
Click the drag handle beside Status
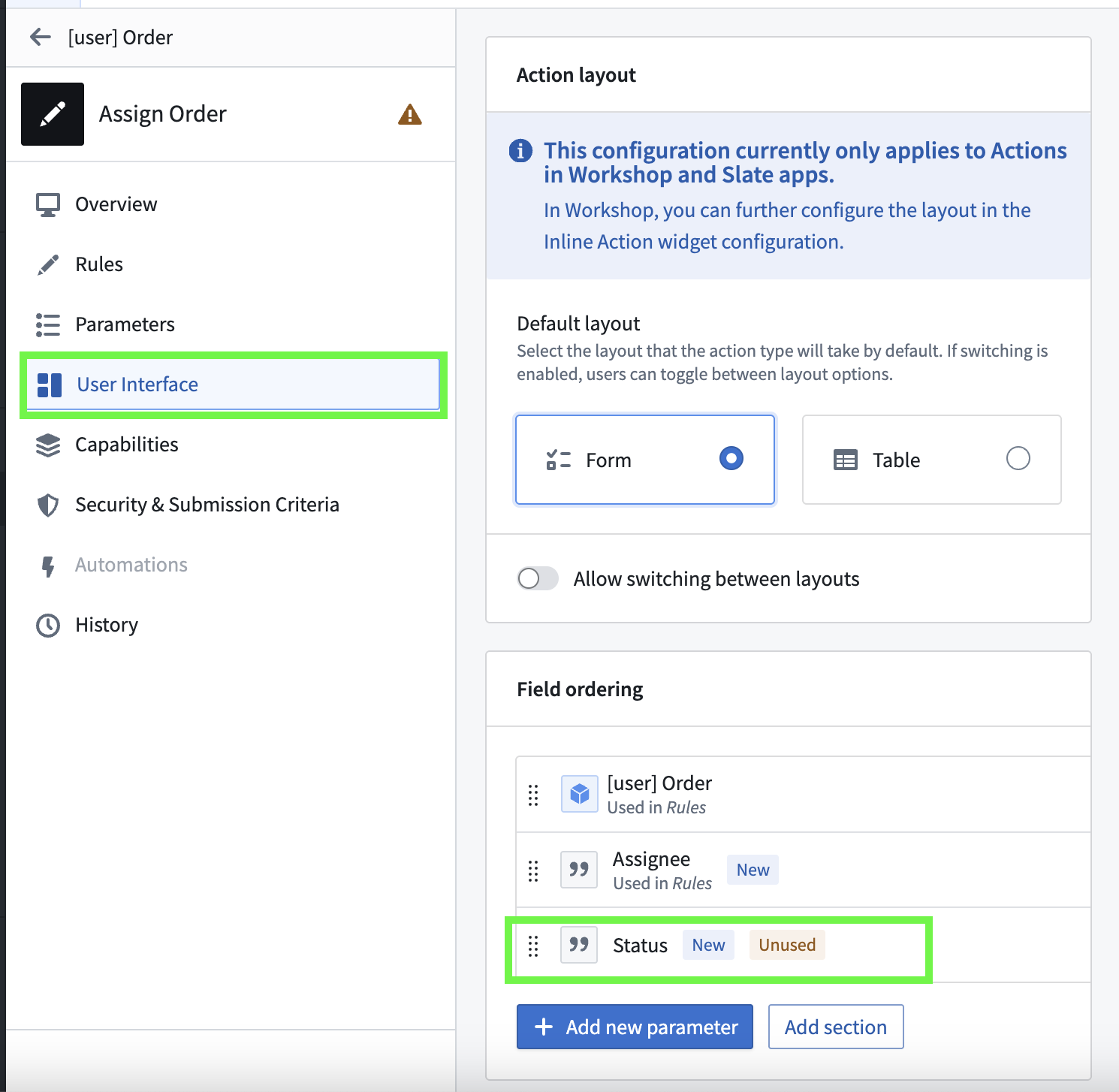click(x=533, y=946)
